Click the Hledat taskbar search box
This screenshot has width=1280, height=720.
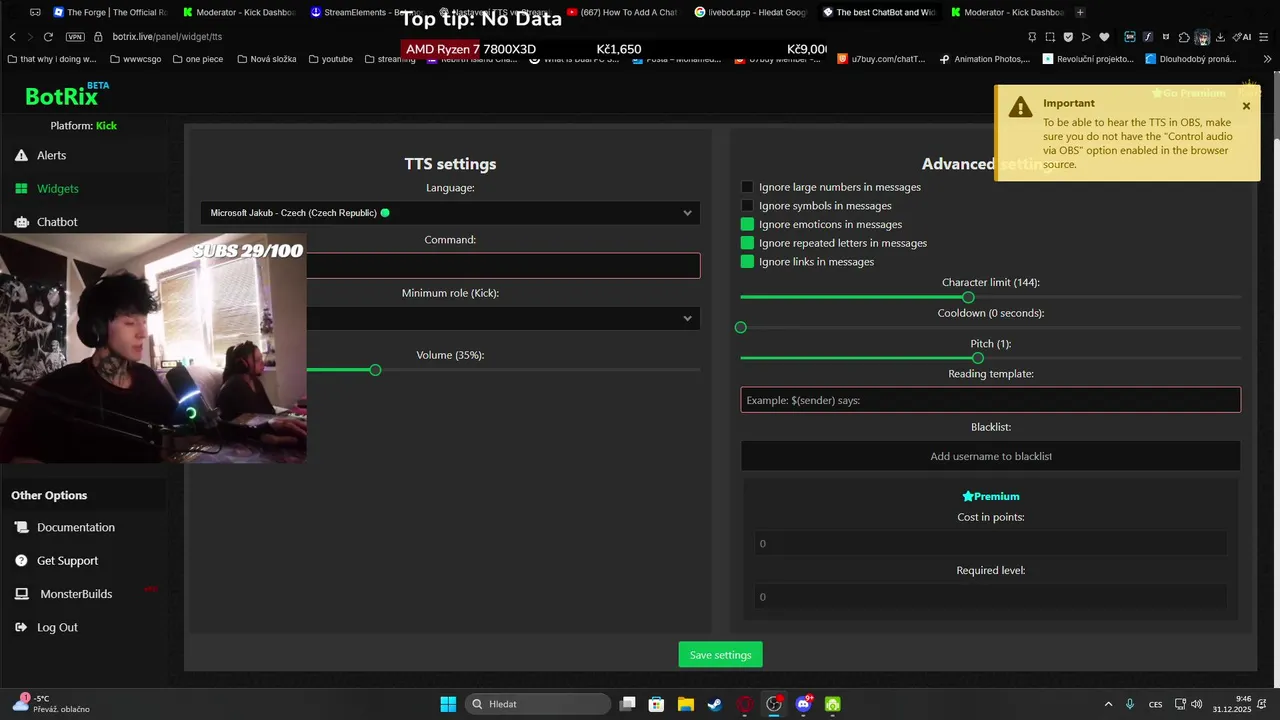click(539, 704)
